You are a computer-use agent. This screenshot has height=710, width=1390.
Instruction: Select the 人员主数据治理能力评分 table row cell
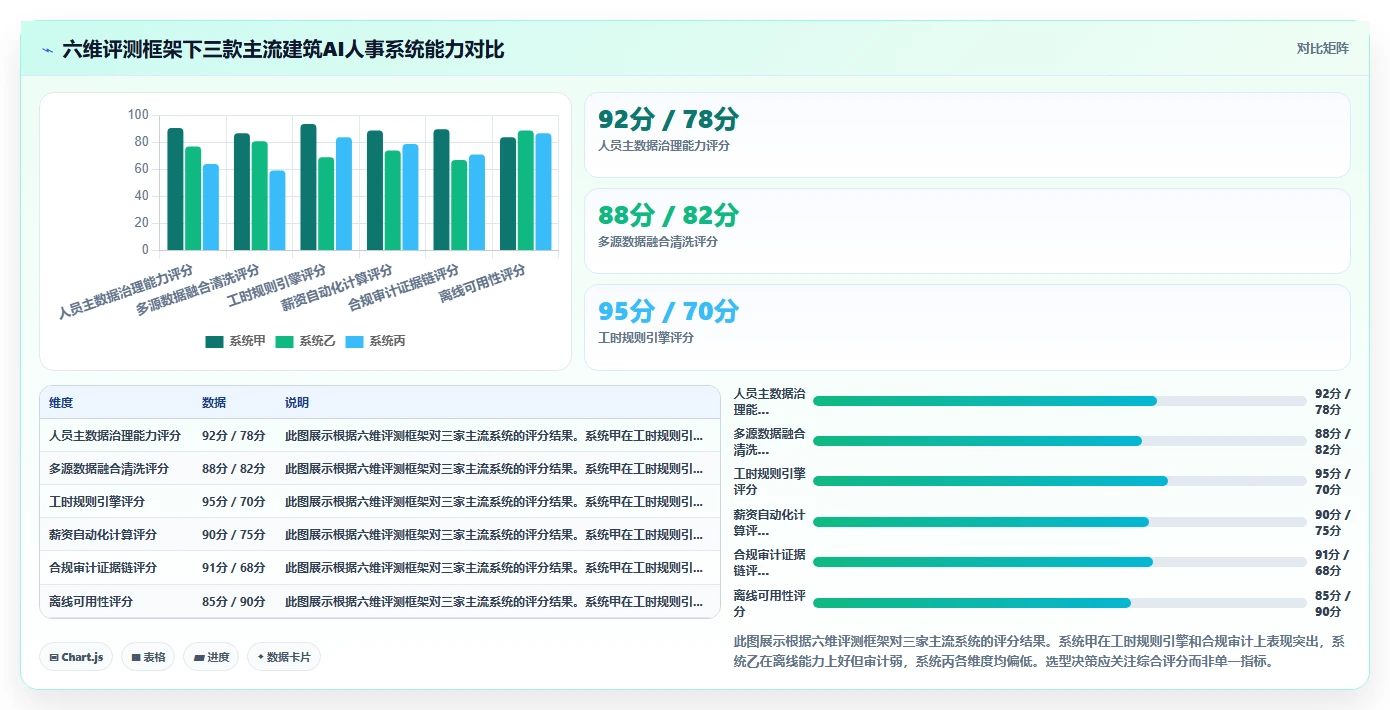click(115, 436)
